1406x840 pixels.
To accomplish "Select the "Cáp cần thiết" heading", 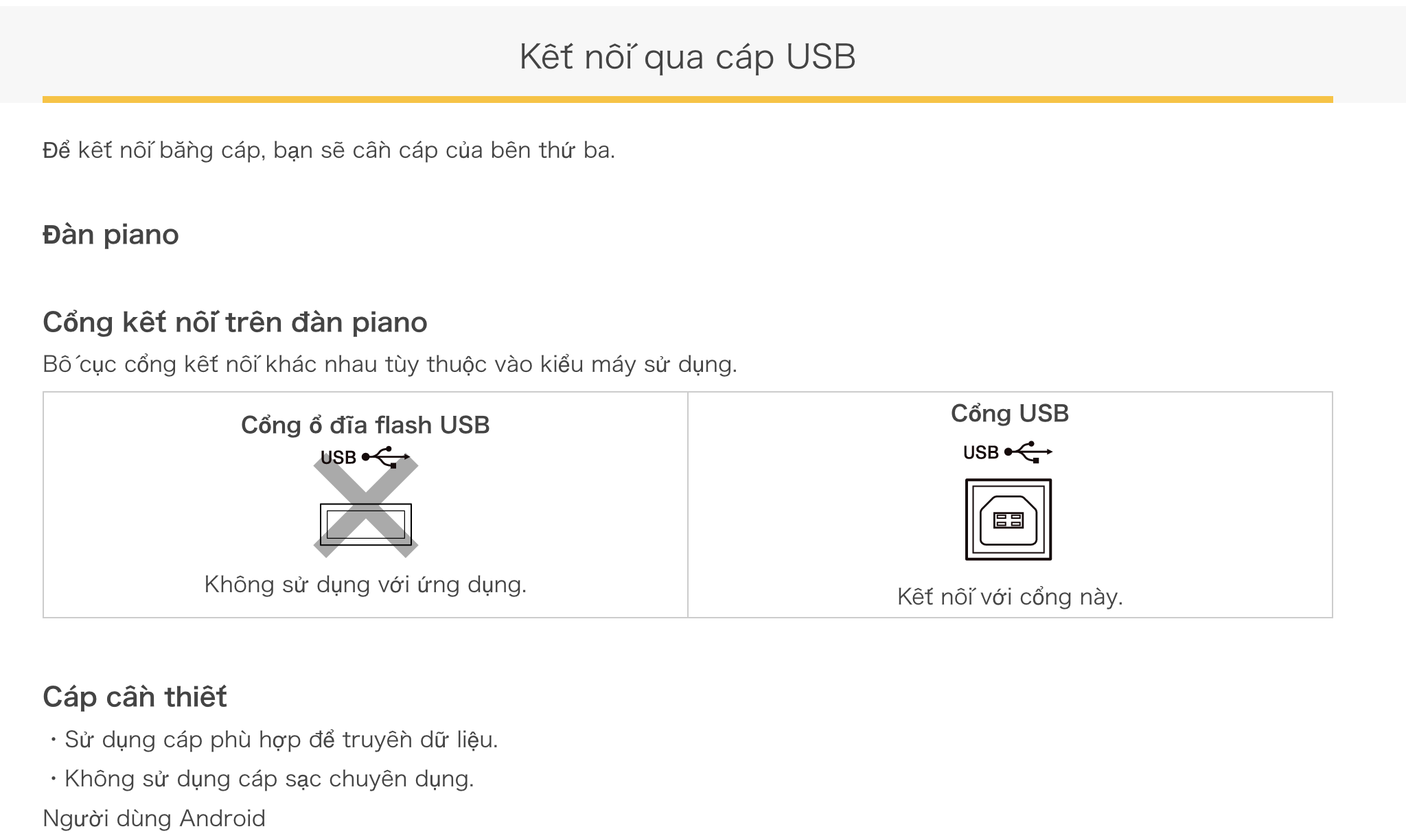I will click(135, 697).
